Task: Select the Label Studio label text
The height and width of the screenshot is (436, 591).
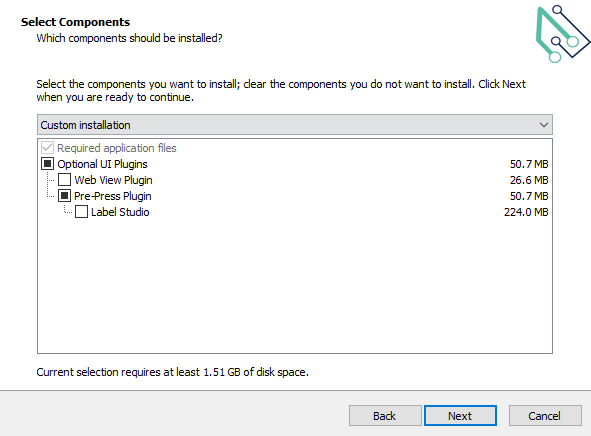Action: [120, 212]
